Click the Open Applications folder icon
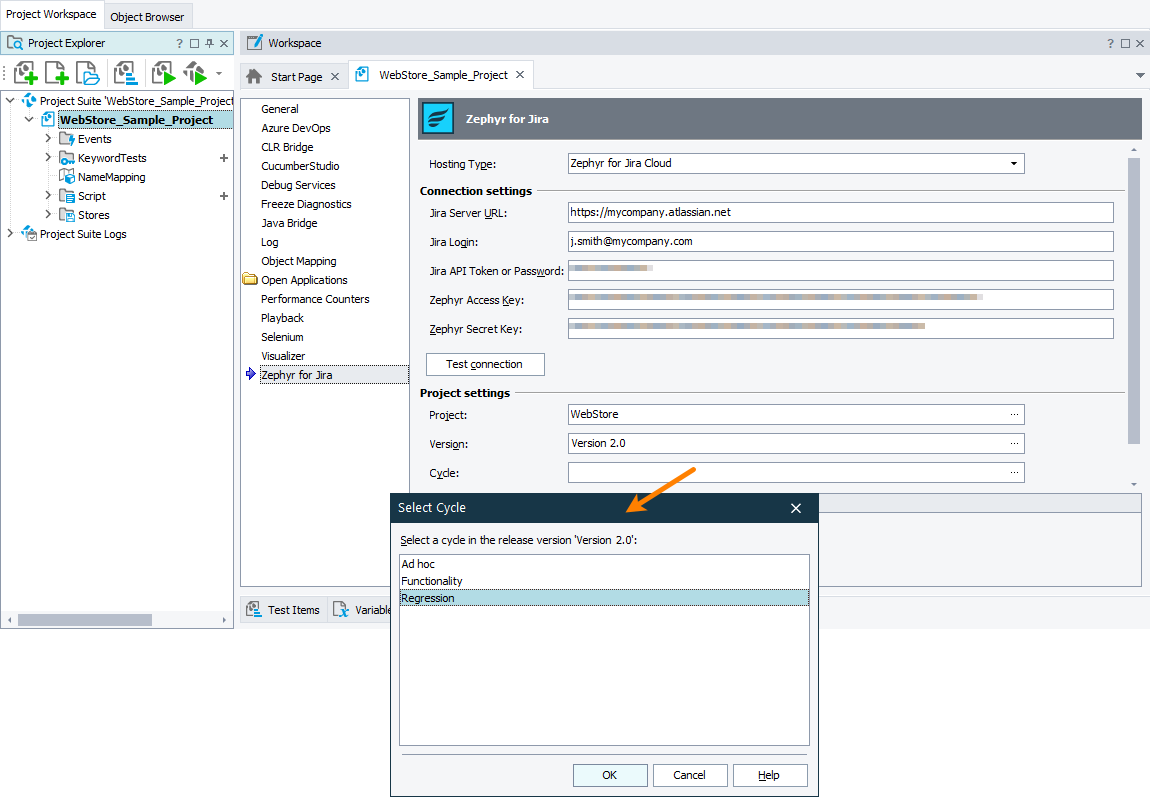 [x=250, y=279]
